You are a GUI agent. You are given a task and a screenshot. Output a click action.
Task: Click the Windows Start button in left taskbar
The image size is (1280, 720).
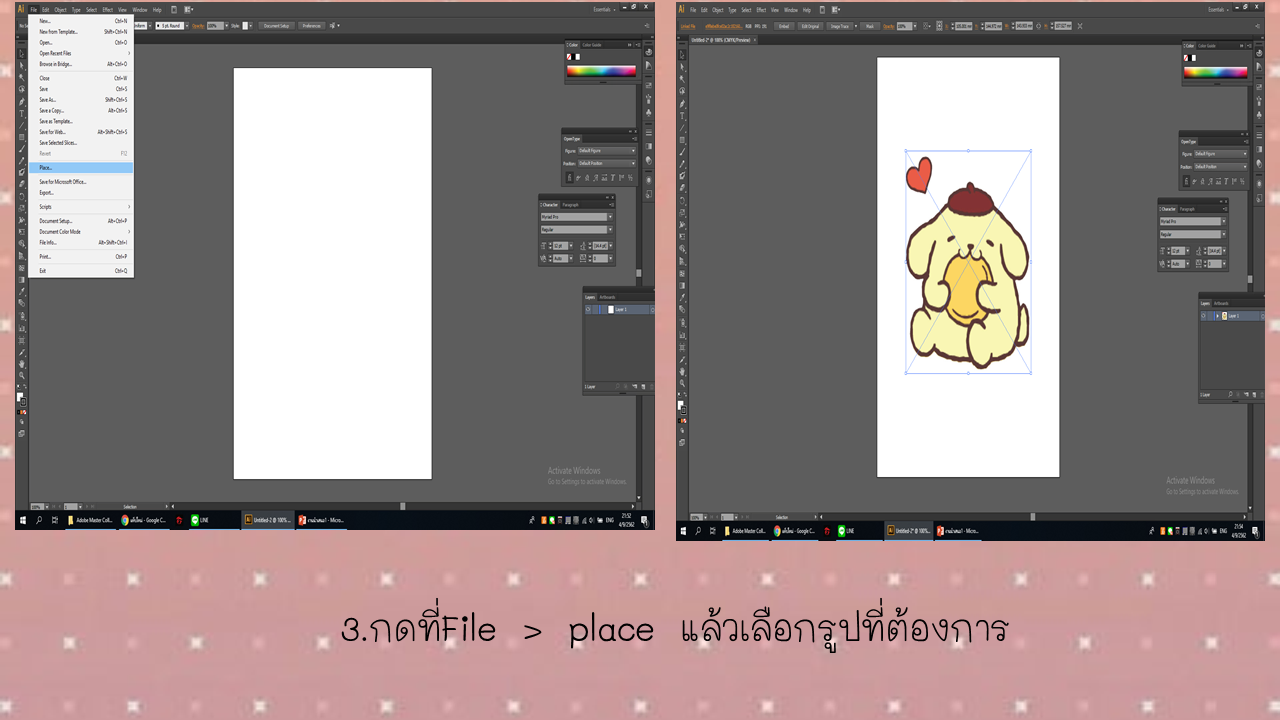click(x=23, y=520)
